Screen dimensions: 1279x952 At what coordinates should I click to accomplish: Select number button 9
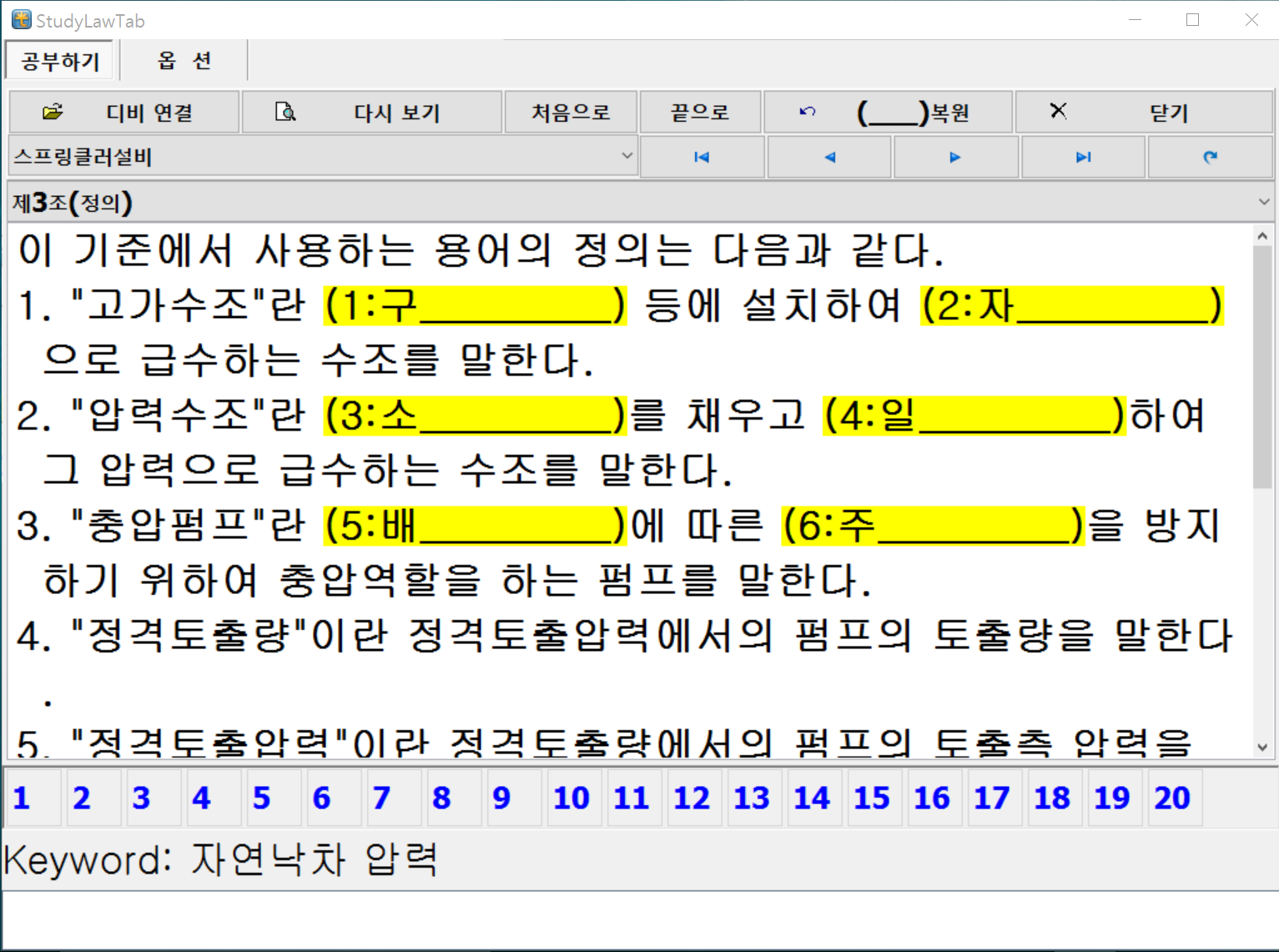pyautogui.click(x=514, y=798)
